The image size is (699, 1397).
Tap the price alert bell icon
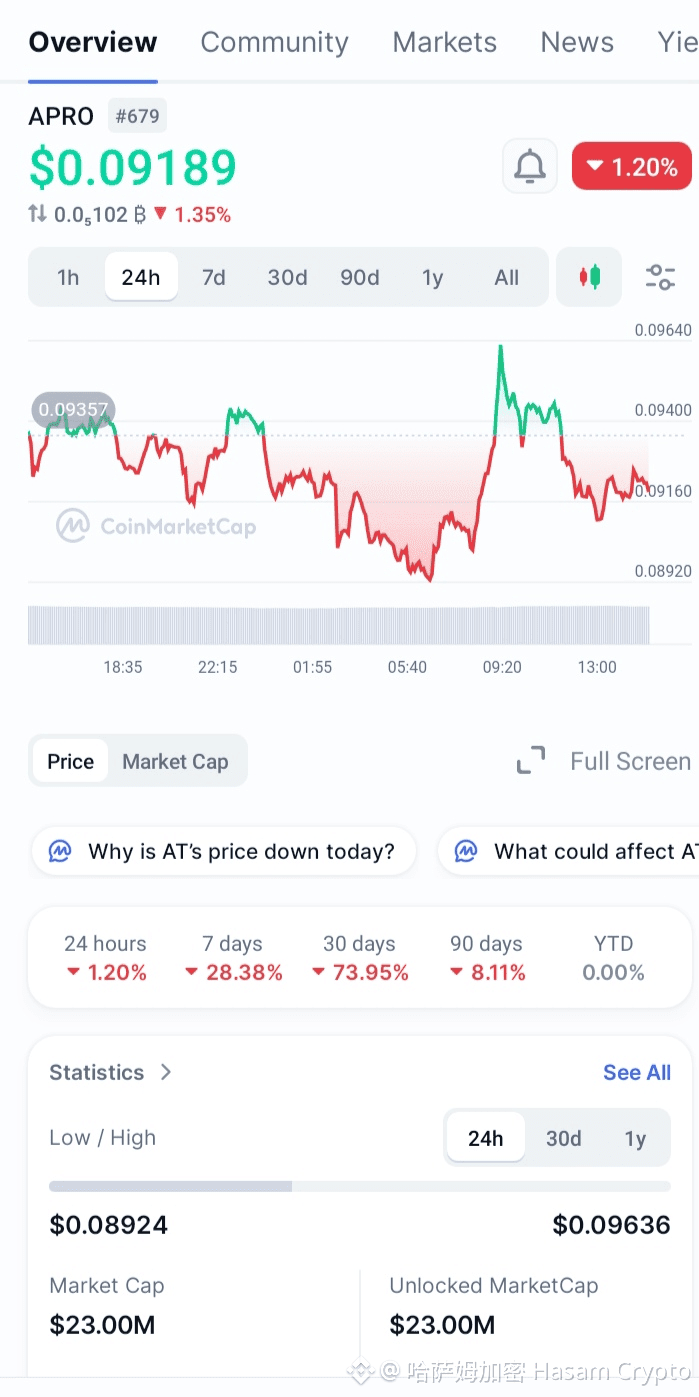[529, 167]
